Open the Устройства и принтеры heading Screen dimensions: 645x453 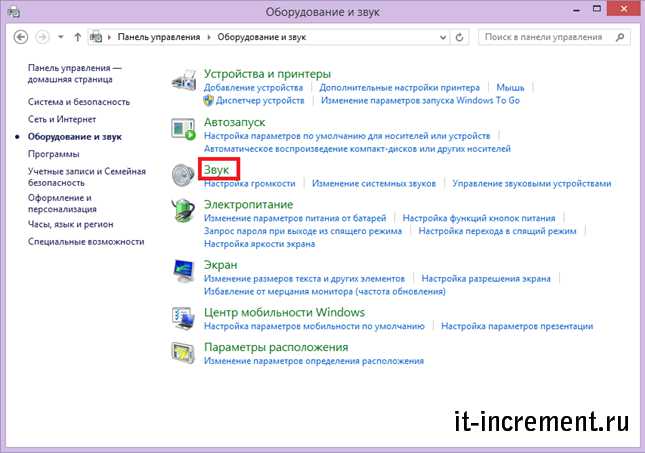point(267,74)
